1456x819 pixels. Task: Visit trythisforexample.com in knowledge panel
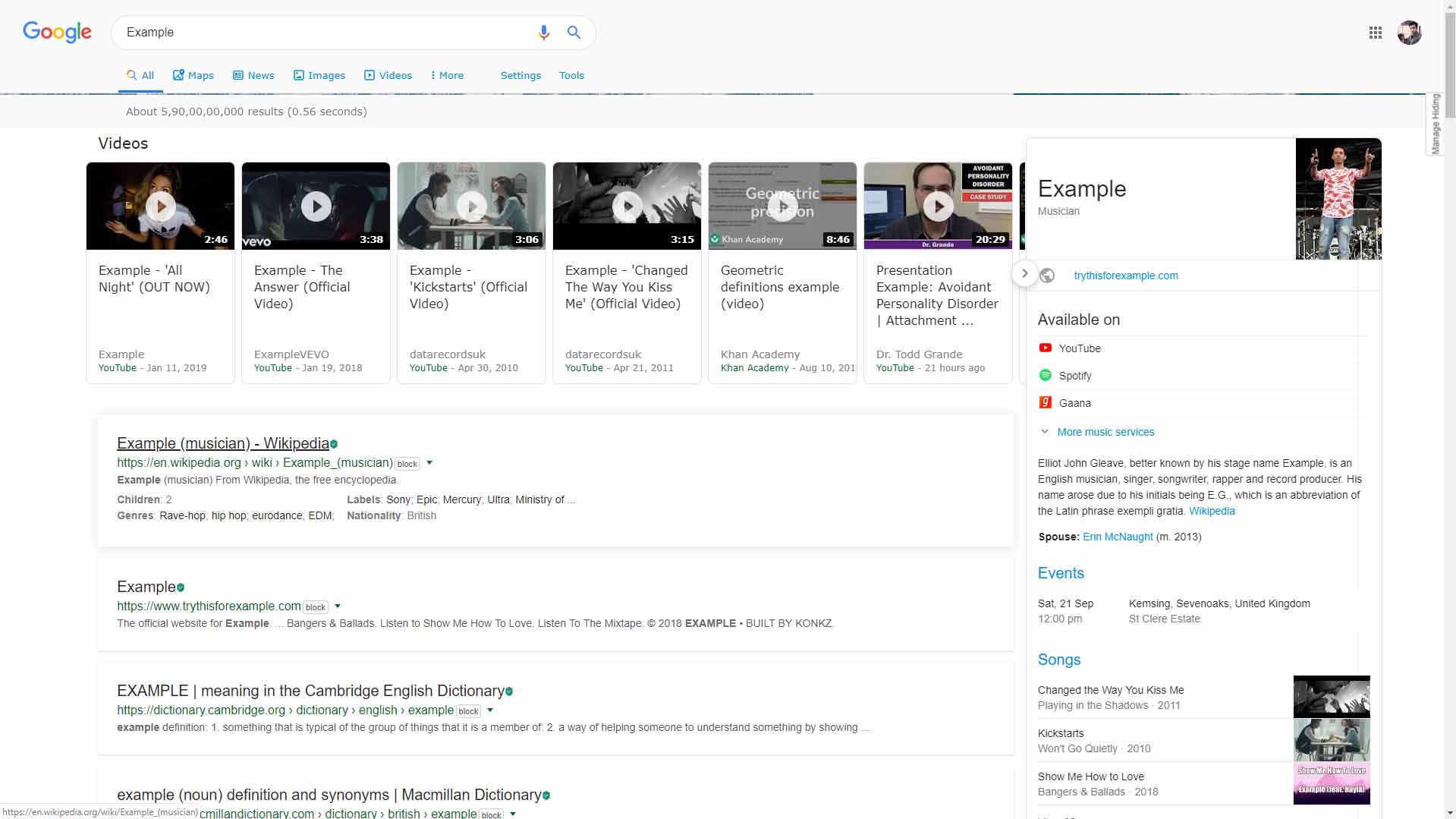[1126, 276]
